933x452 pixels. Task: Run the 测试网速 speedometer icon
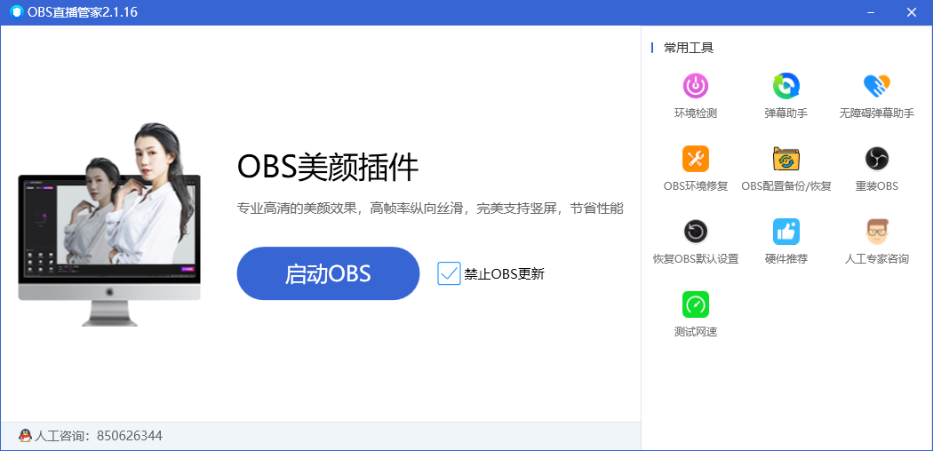pyautogui.click(x=695, y=305)
